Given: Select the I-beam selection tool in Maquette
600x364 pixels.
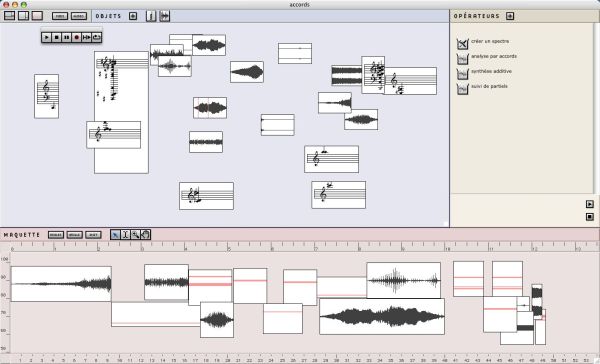Looking at the screenshot, I should [125, 235].
